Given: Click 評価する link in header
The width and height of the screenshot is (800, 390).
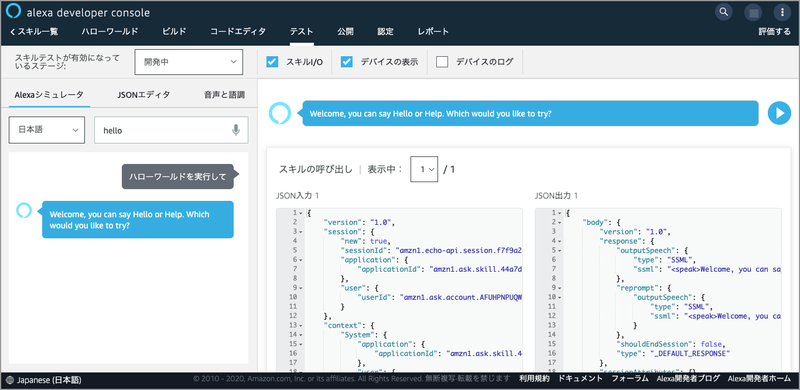Looking at the screenshot, I should coord(774,32).
